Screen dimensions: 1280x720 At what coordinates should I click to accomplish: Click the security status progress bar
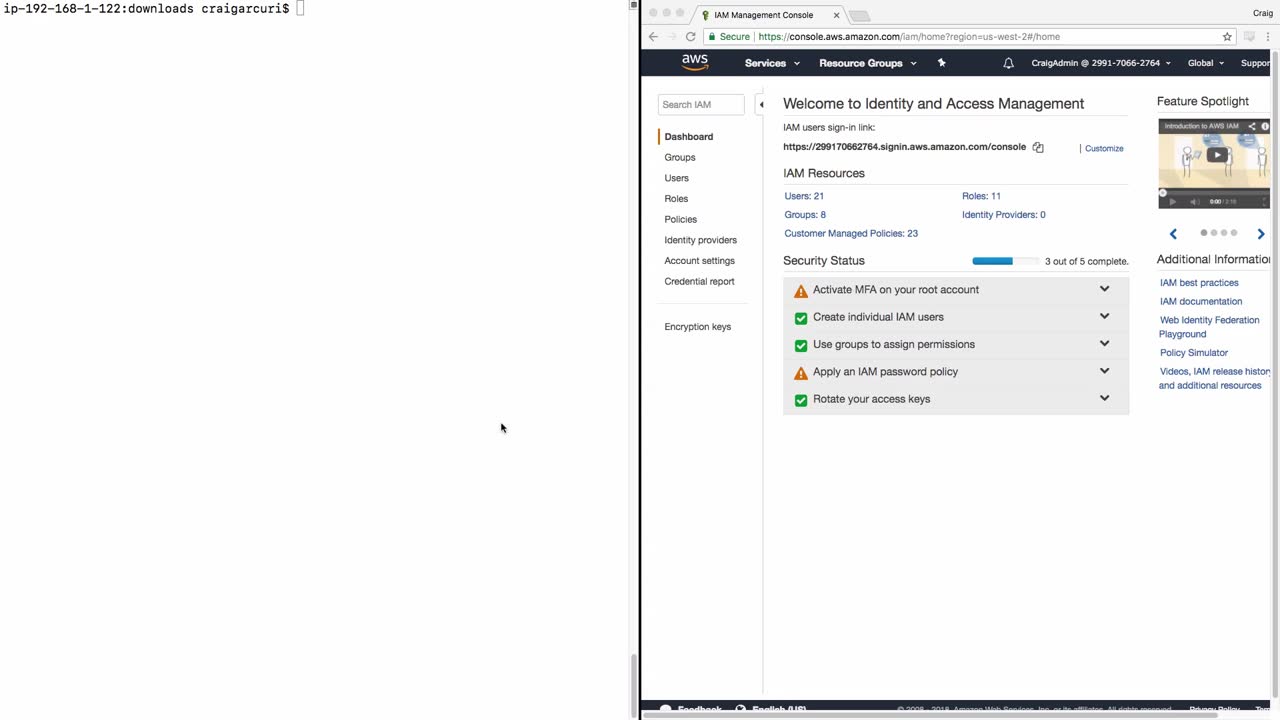tap(1005, 261)
